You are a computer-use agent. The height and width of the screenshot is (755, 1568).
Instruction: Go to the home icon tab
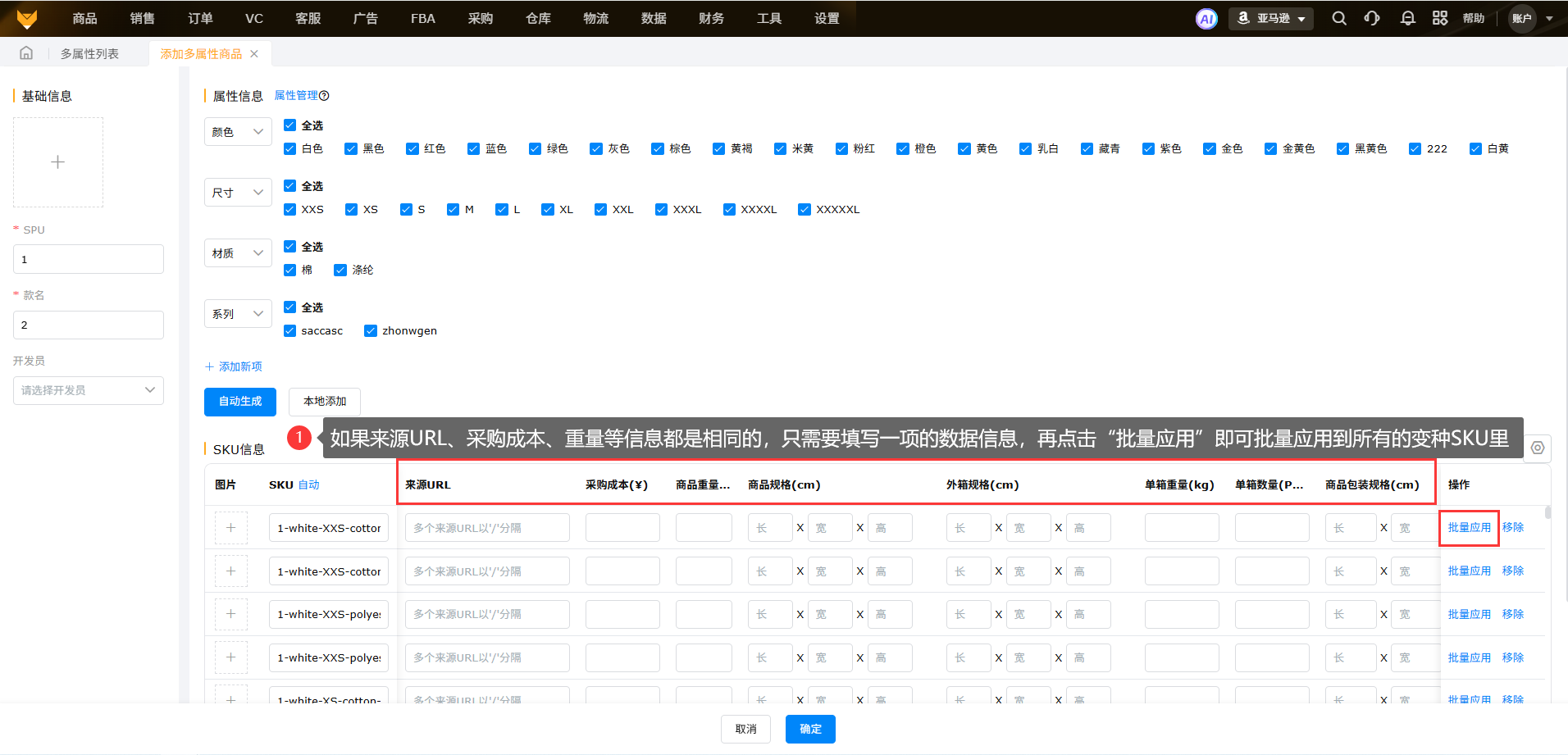click(26, 53)
